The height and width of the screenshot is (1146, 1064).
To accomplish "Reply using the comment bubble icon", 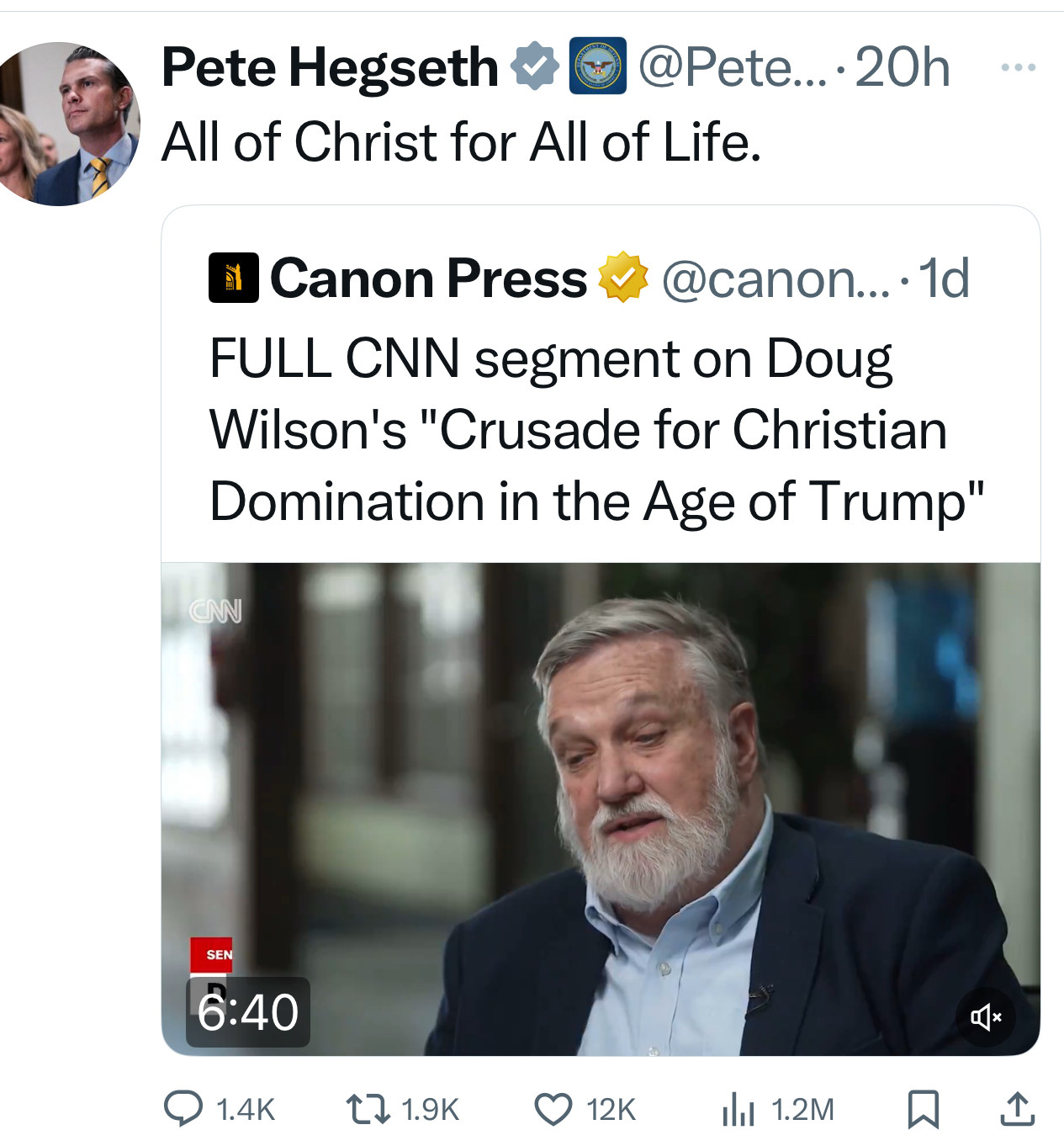I will pos(183,1108).
